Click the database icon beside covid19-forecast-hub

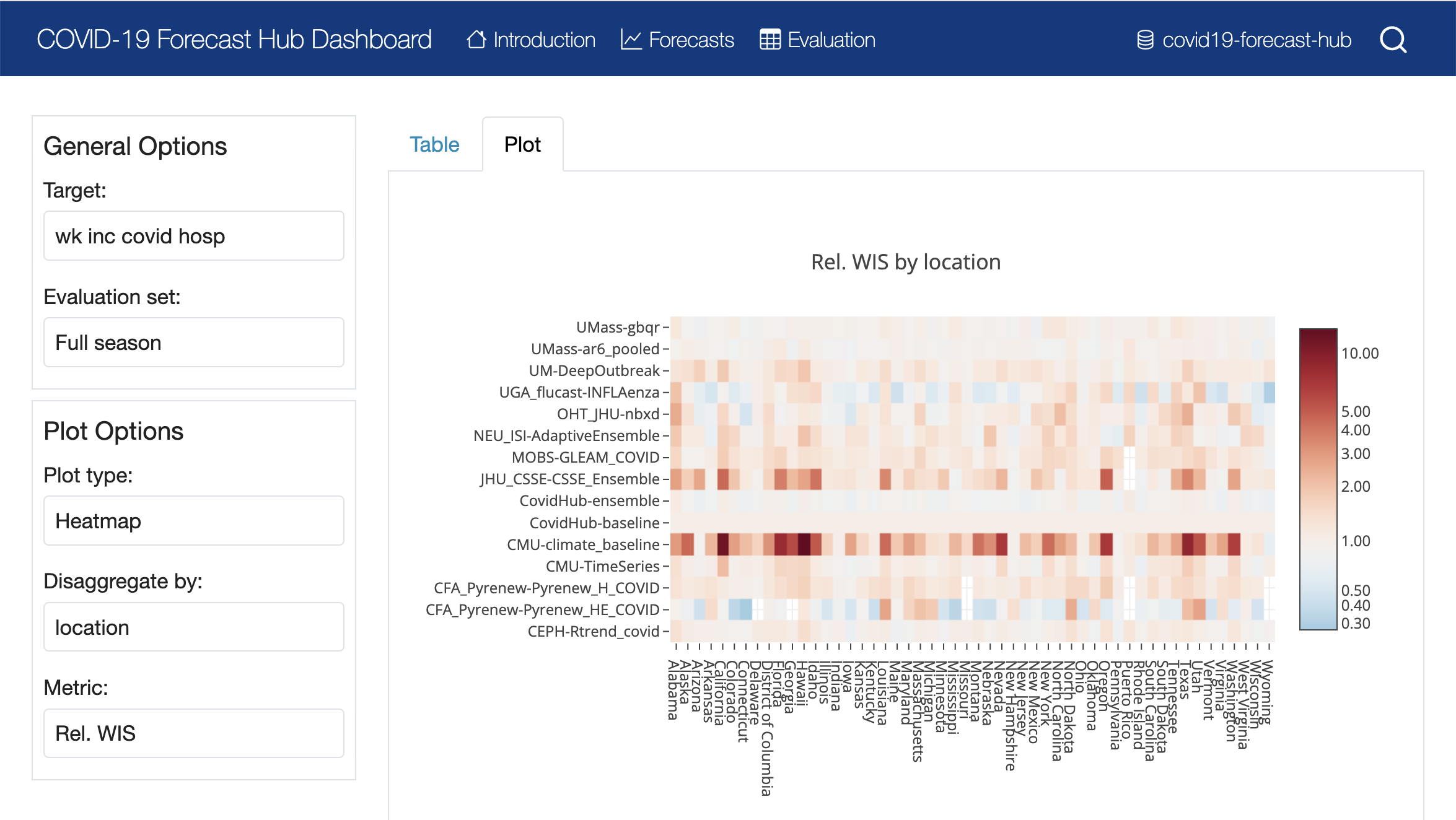pyautogui.click(x=1145, y=40)
